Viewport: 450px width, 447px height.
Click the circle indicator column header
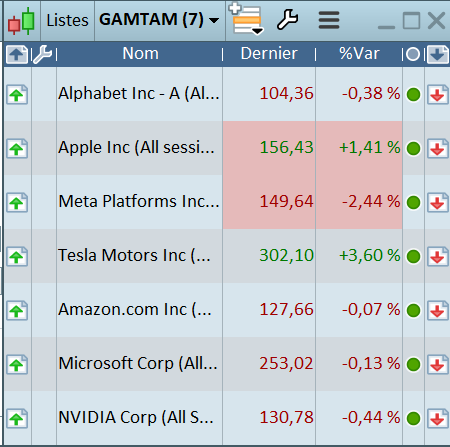[x=413, y=54]
